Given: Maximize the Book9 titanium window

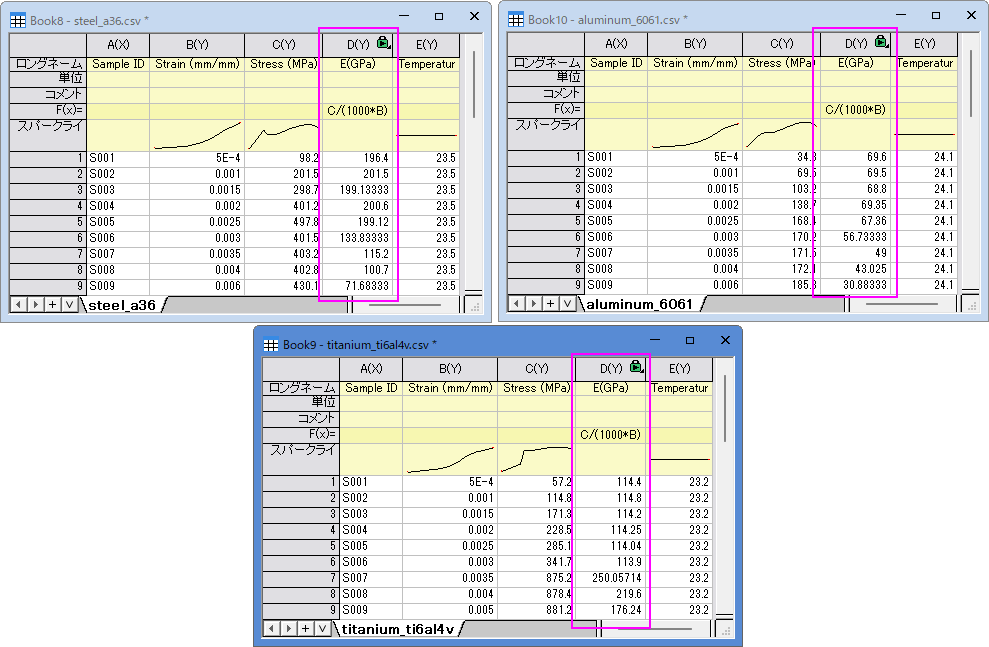Looking at the screenshot, I should [x=690, y=341].
